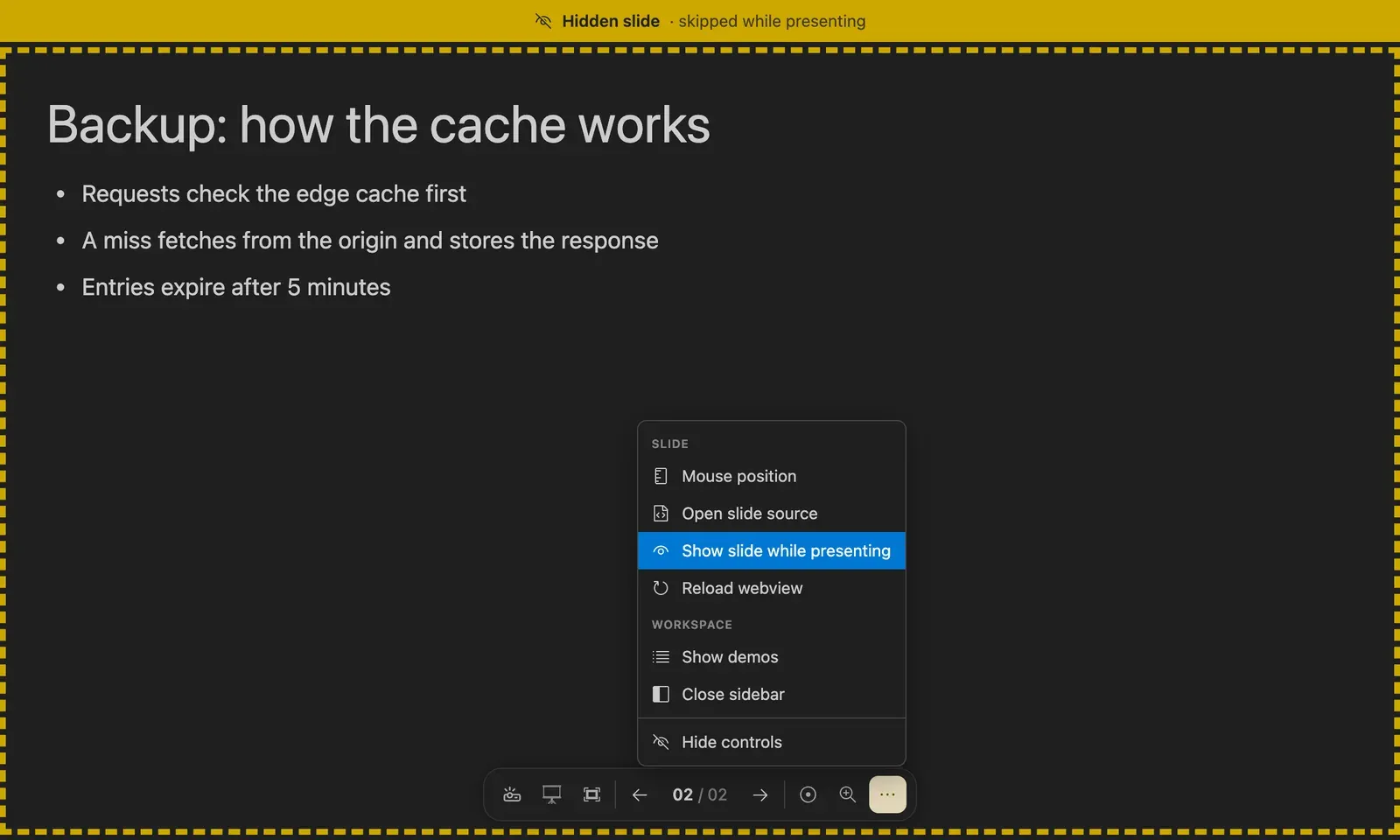Viewport: 1400px width, 840px height.
Task: Choose Reload webview
Action: click(x=772, y=588)
